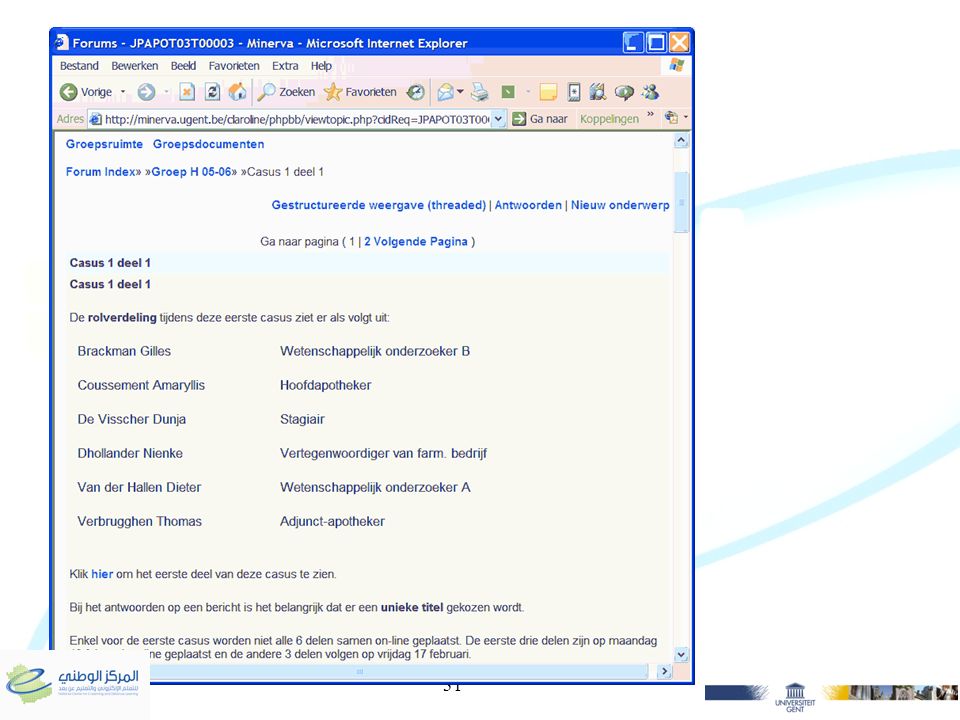Click the horizontal scrollbar right arrow
This screenshot has height=720, width=960.
click(664, 672)
